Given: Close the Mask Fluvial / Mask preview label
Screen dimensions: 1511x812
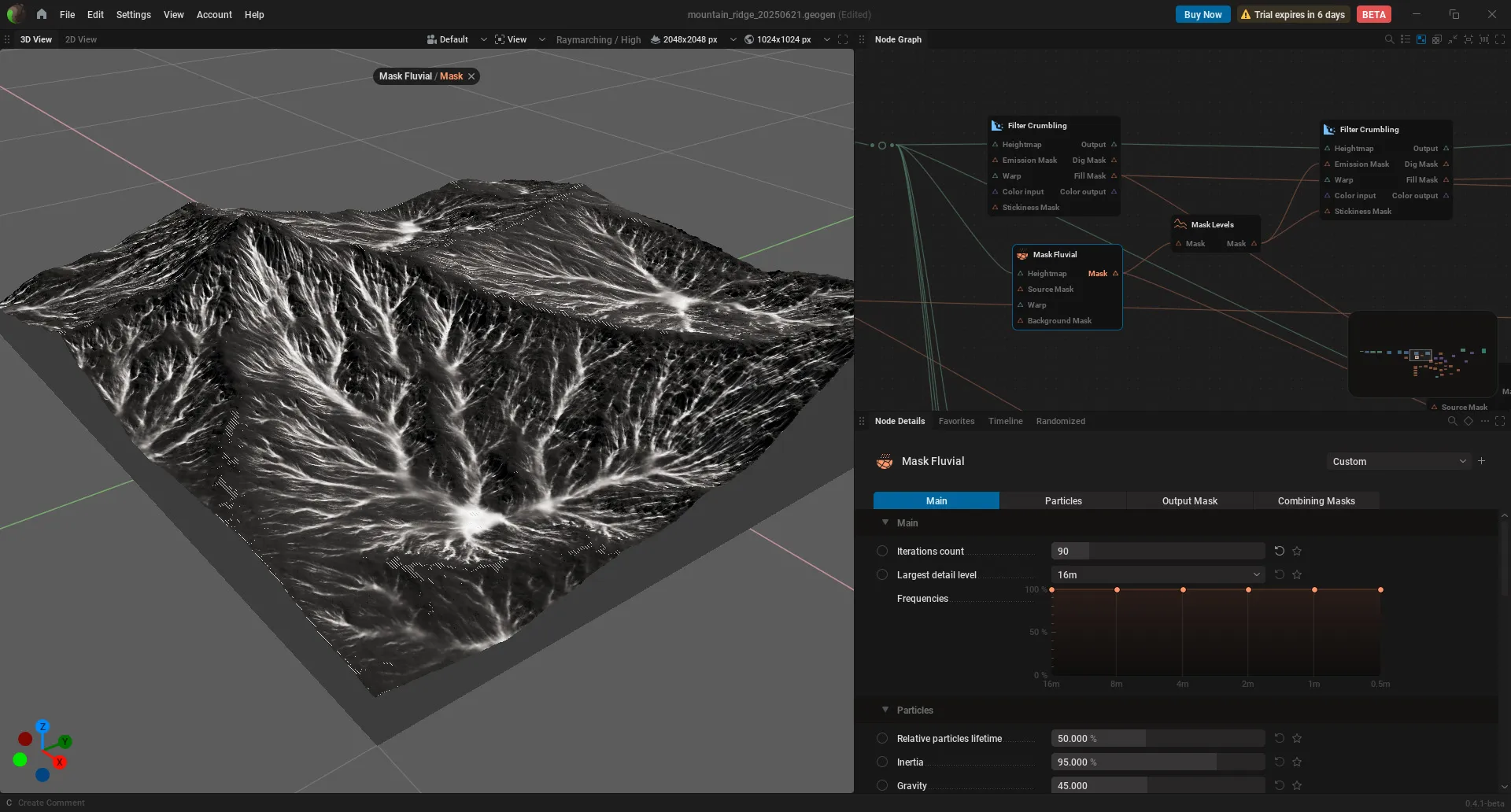Looking at the screenshot, I should click(x=471, y=76).
